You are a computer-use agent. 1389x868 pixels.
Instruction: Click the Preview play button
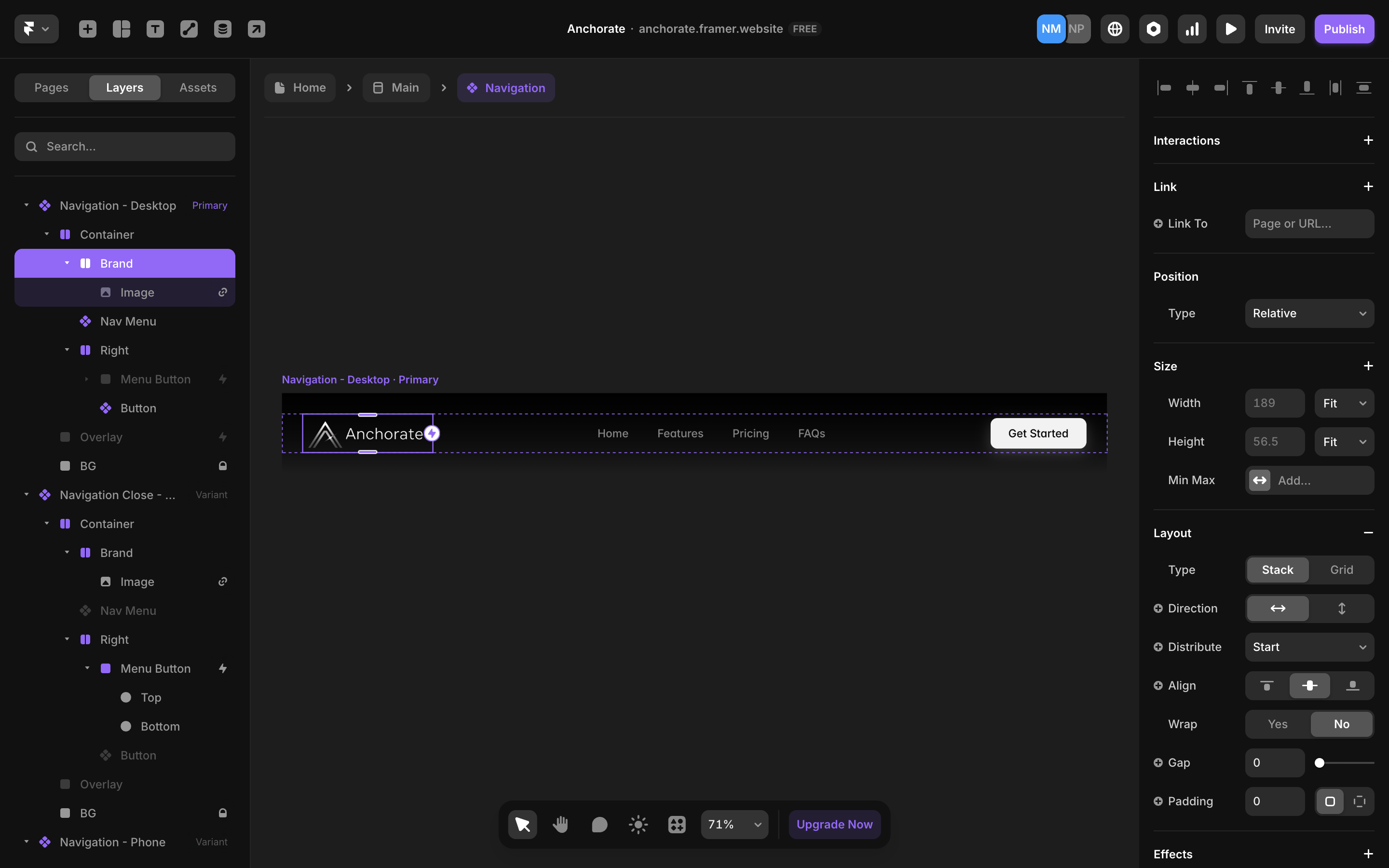click(1231, 29)
